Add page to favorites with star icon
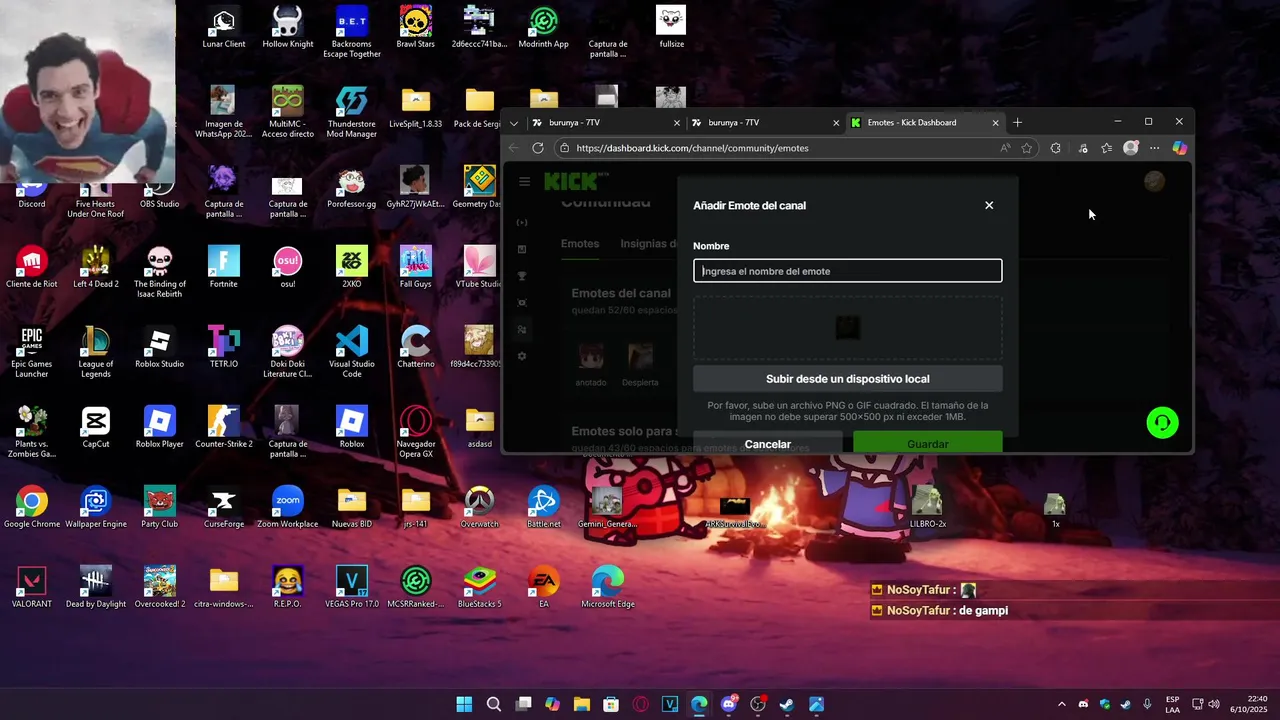The image size is (1280, 720). pyautogui.click(x=1027, y=148)
